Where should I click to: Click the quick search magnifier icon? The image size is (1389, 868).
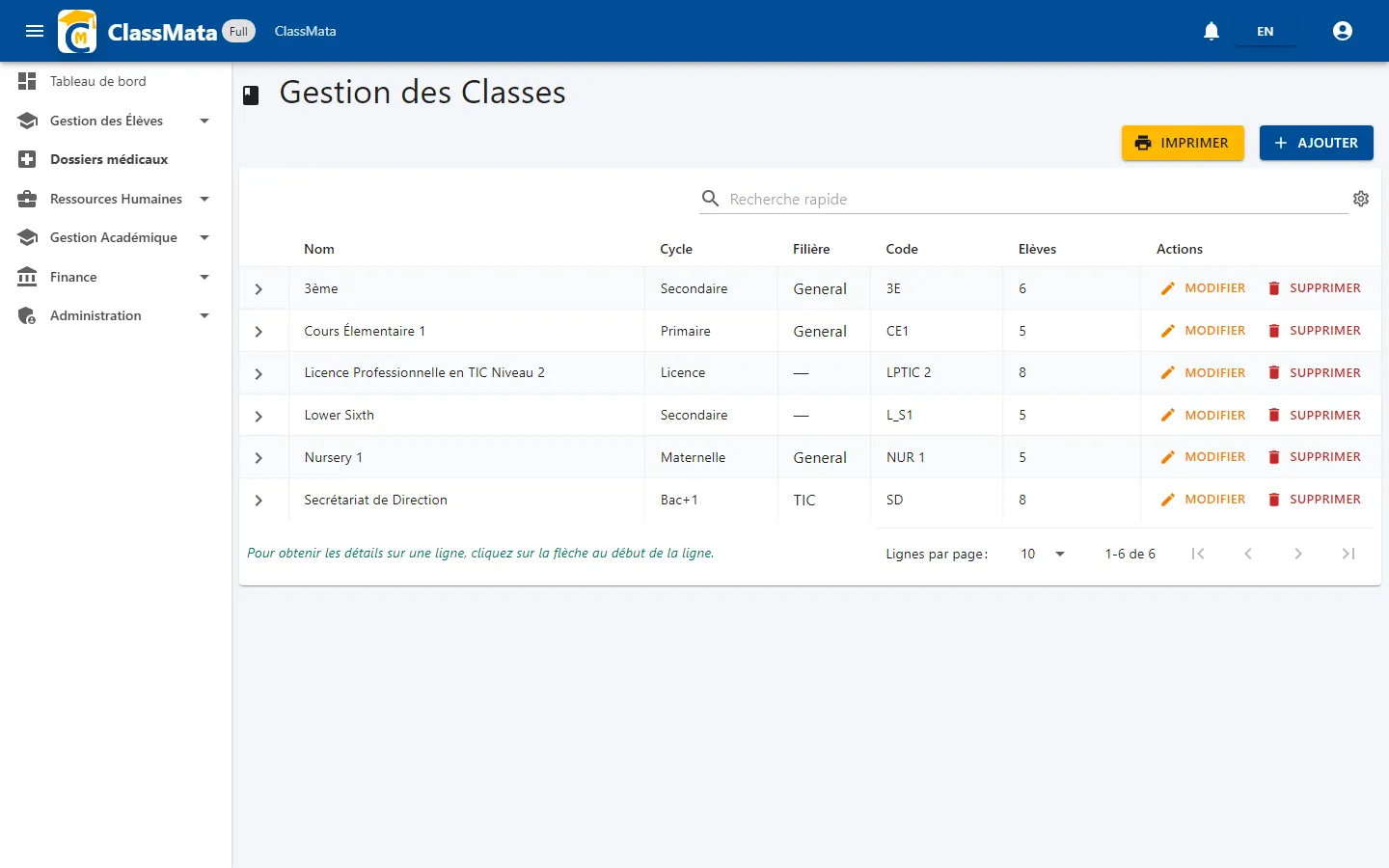711,199
